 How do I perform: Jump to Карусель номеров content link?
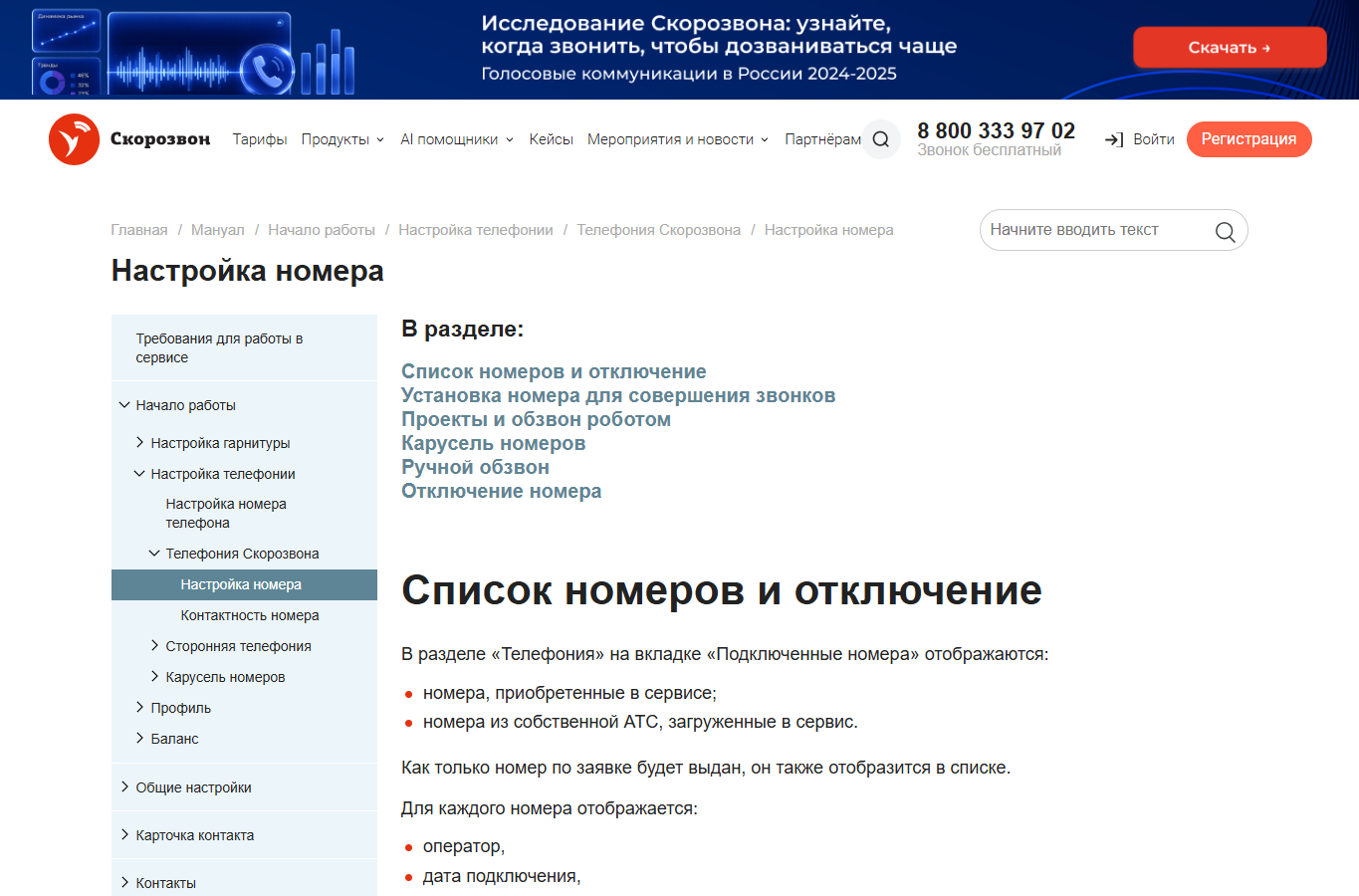pyautogui.click(x=493, y=443)
